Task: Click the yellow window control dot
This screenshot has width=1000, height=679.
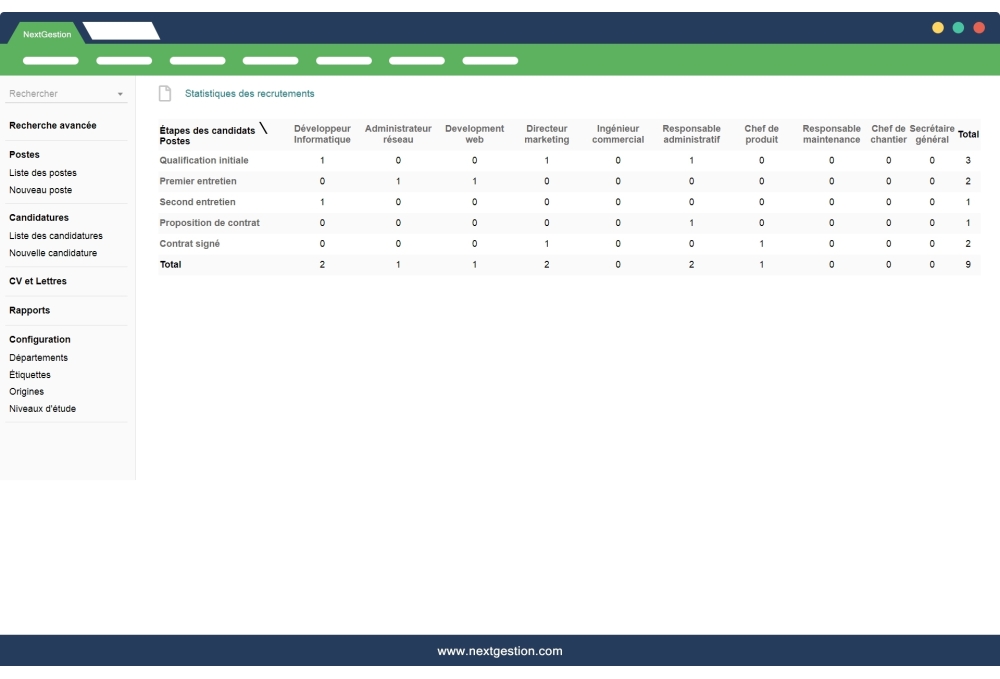Action: click(938, 29)
